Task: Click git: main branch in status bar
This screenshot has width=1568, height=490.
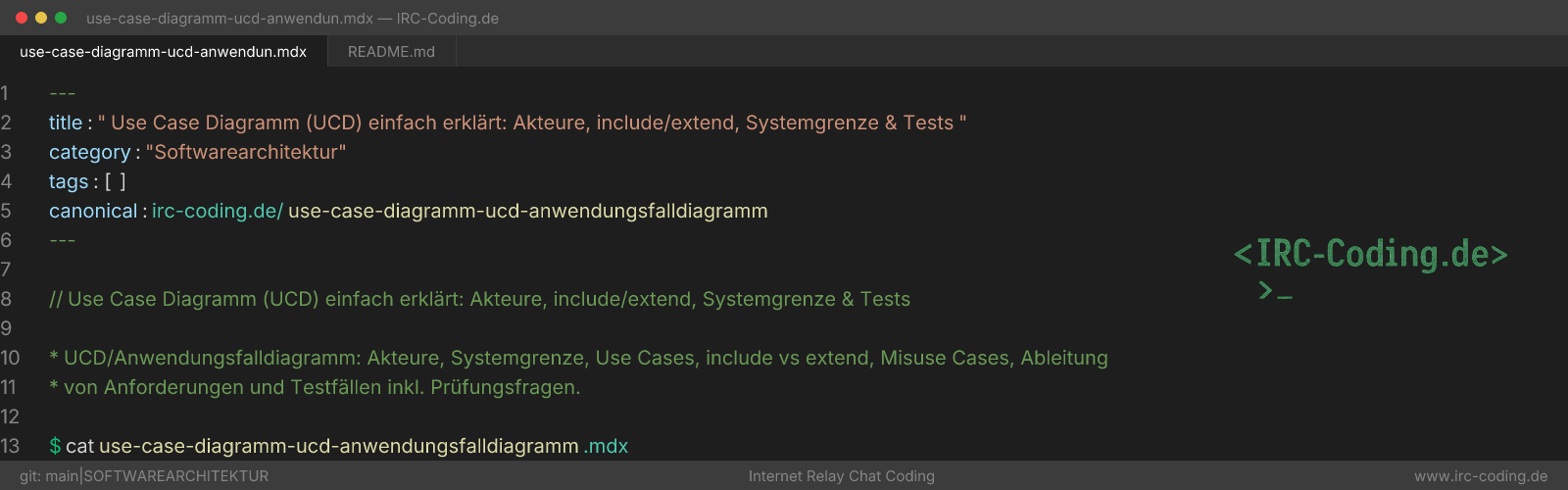Action: [x=49, y=476]
